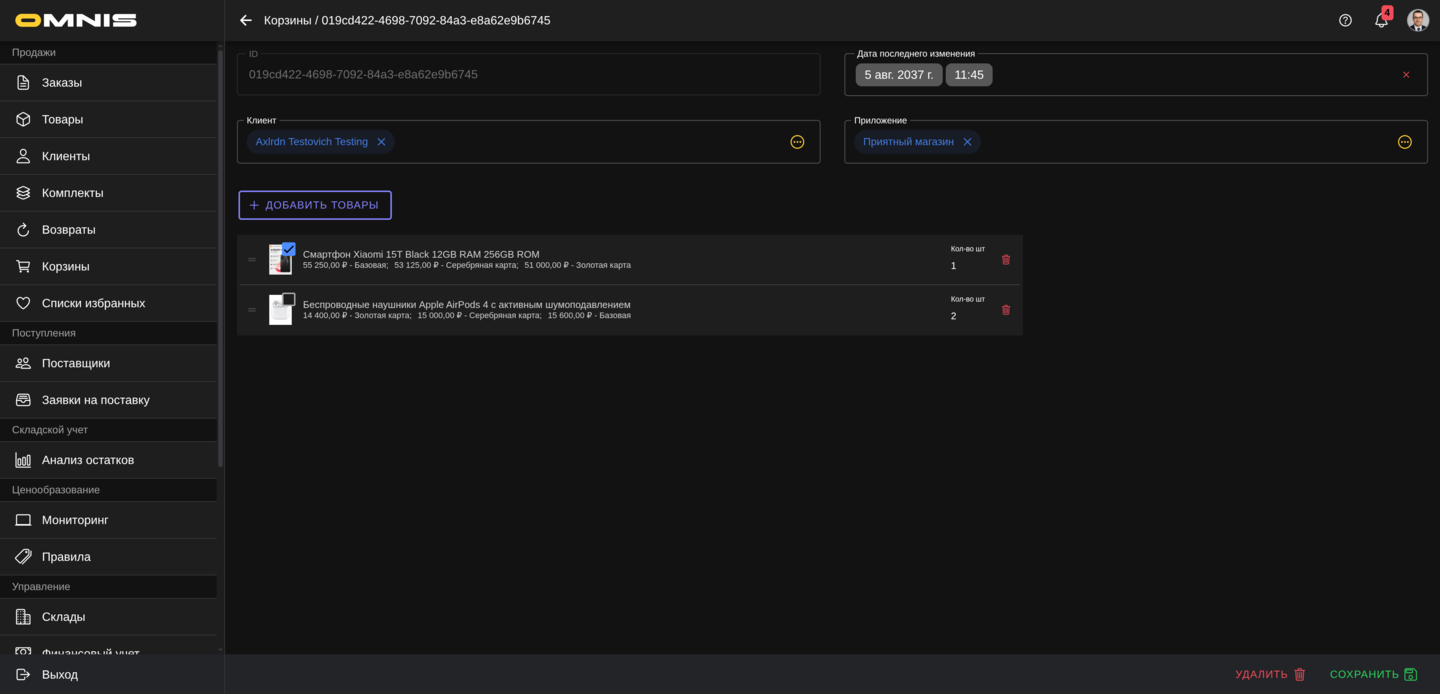Click the back arrow next to Корзины
The height and width of the screenshot is (694, 1440).
246,20
